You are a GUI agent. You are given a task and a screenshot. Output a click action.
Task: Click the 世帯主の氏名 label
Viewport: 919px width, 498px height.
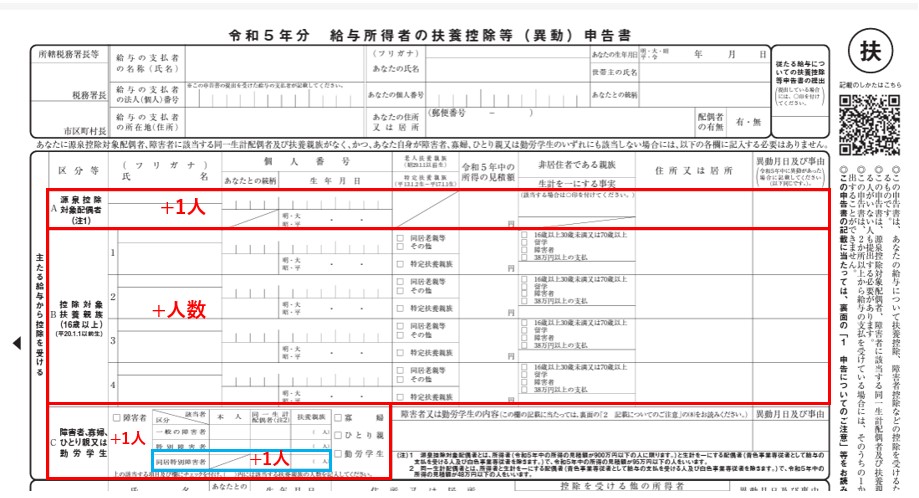click(614, 73)
